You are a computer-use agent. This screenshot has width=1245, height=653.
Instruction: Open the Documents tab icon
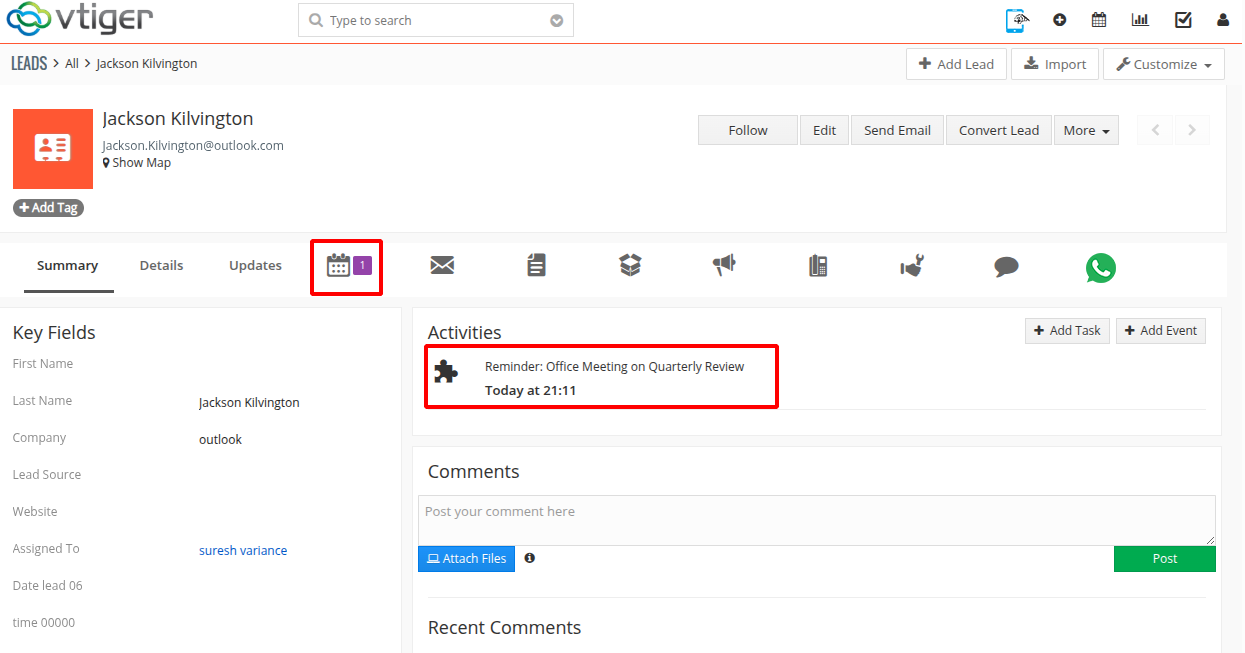click(x=537, y=265)
